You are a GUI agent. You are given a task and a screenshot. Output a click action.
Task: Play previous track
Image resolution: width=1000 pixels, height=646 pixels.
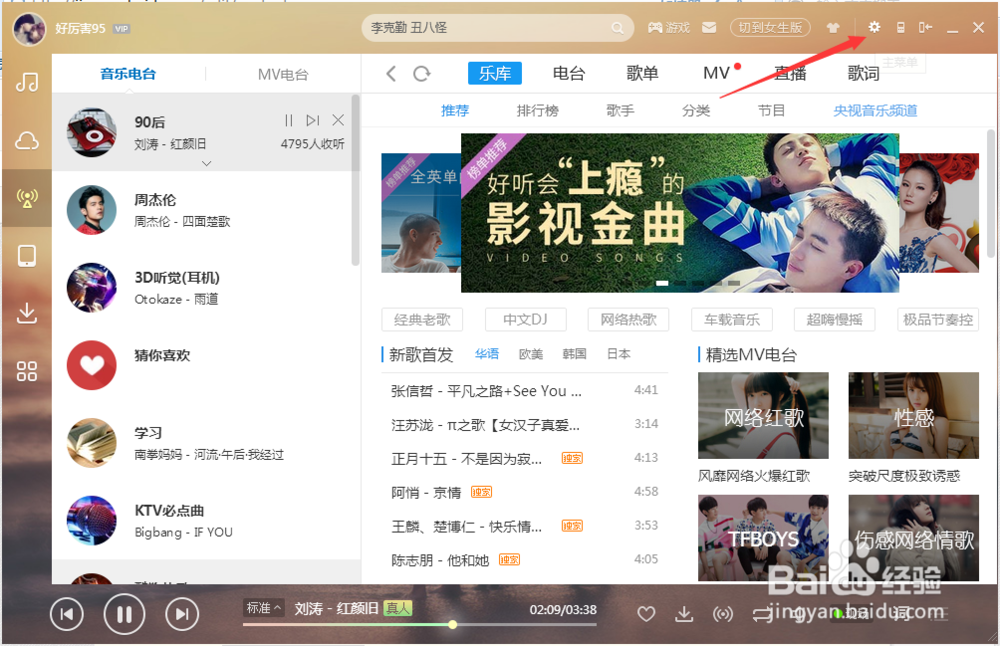pyautogui.click(x=66, y=614)
